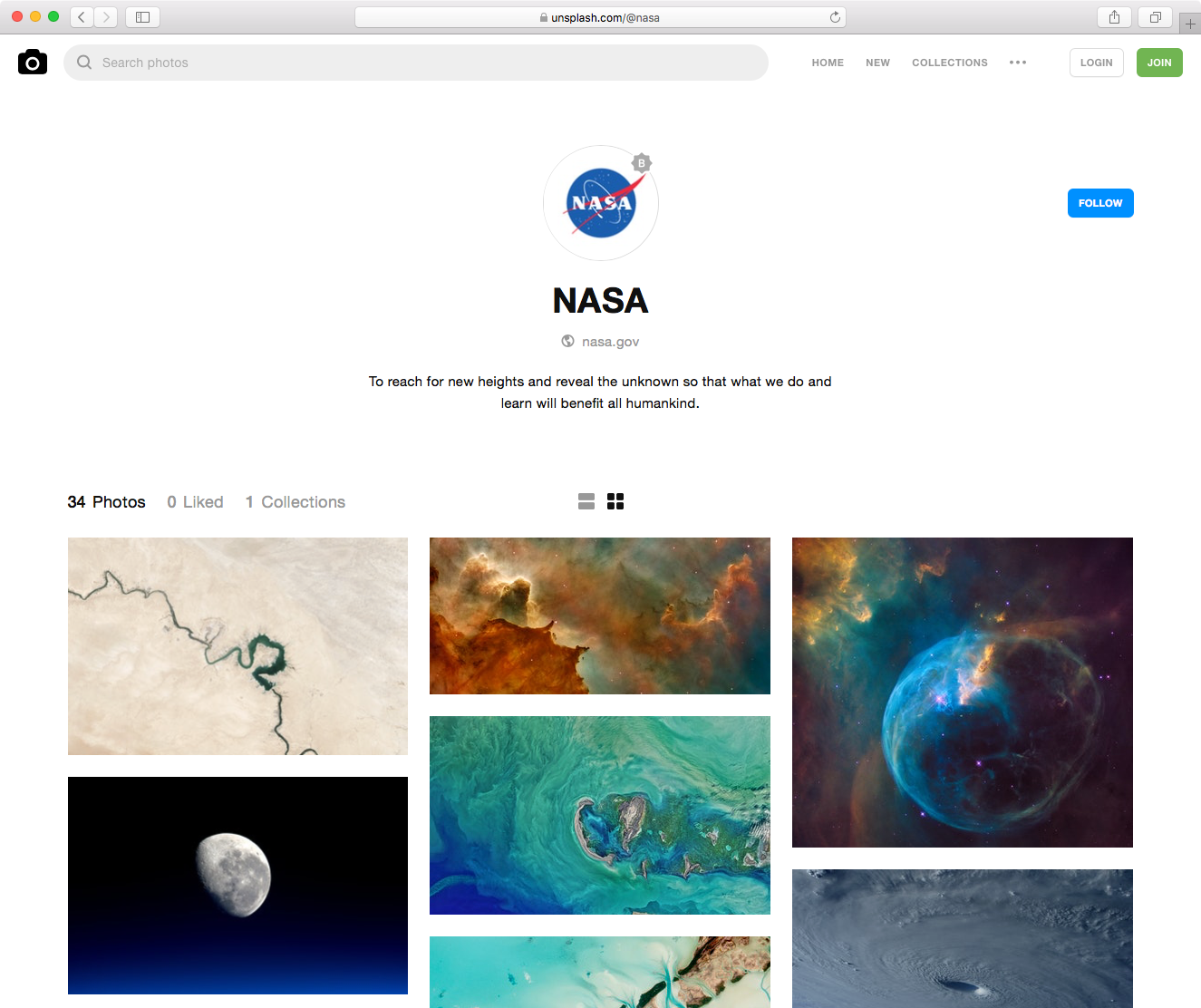This screenshot has height=1008, width=1201.
Task: Show all tabs overview
Action: click(1155, 17)
